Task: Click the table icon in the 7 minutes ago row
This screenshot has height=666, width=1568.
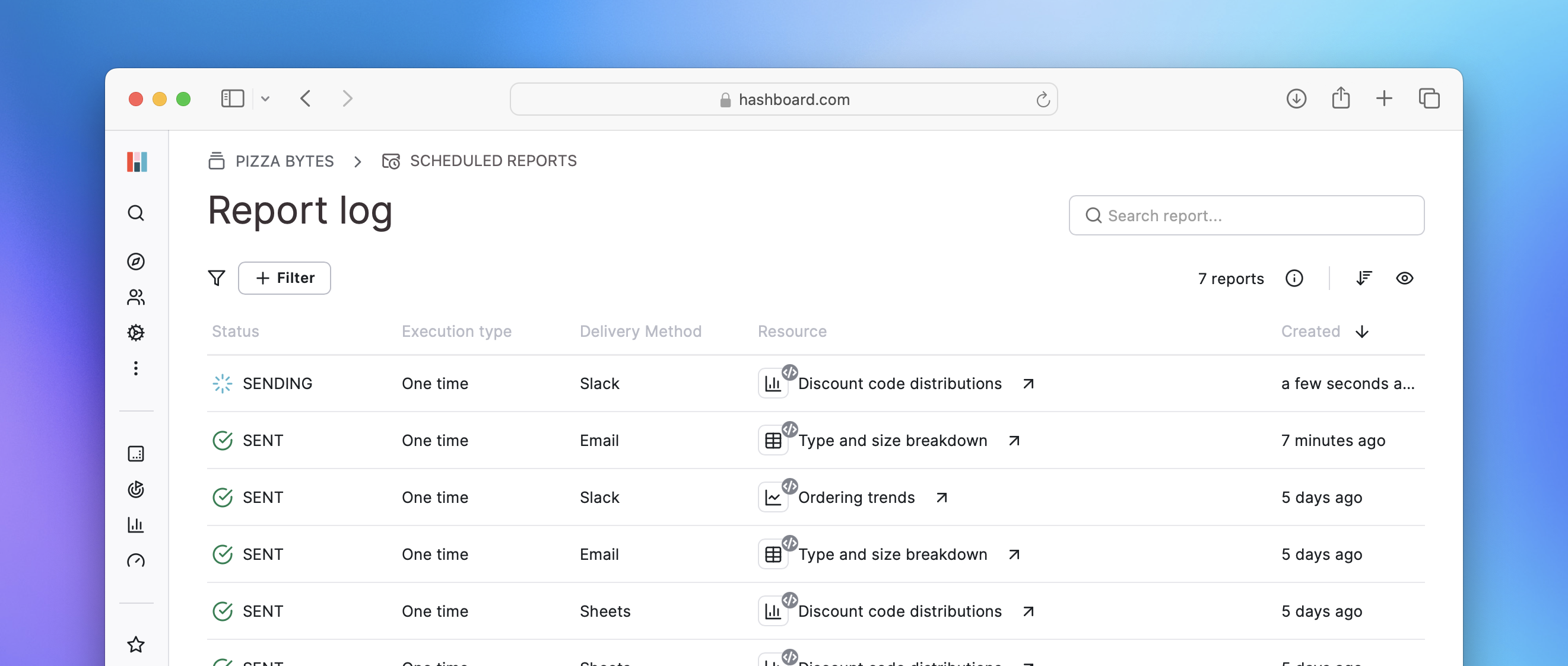Action: coord(773,441)
